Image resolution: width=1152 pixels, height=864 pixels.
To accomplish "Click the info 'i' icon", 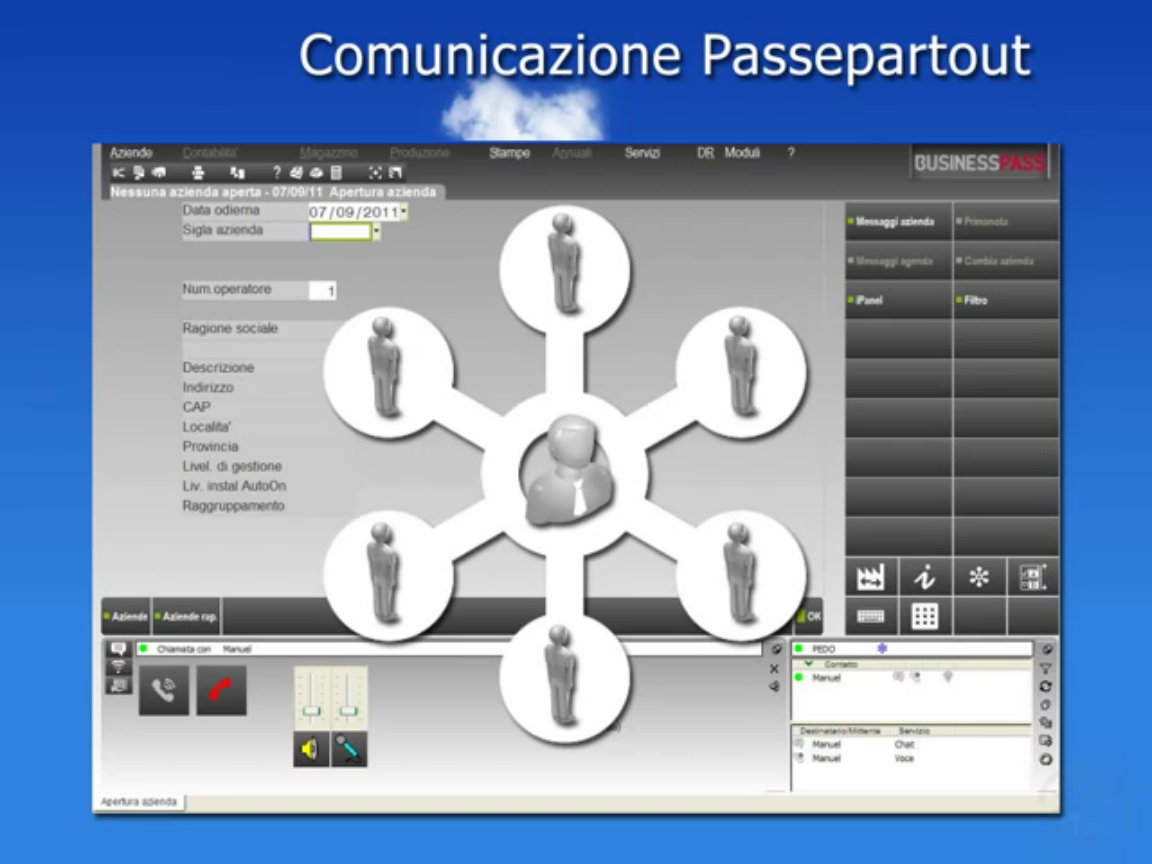I will point(925,577).
